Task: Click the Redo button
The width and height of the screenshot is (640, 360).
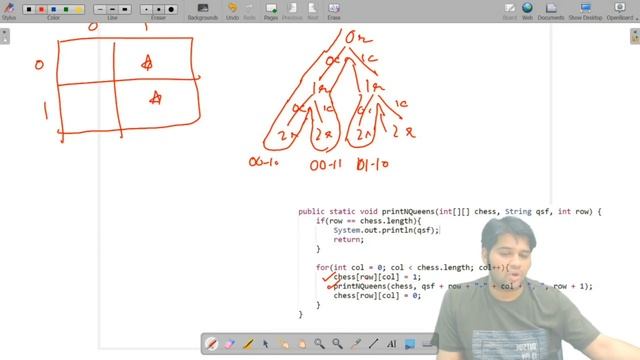Action: tap(249, 11)
